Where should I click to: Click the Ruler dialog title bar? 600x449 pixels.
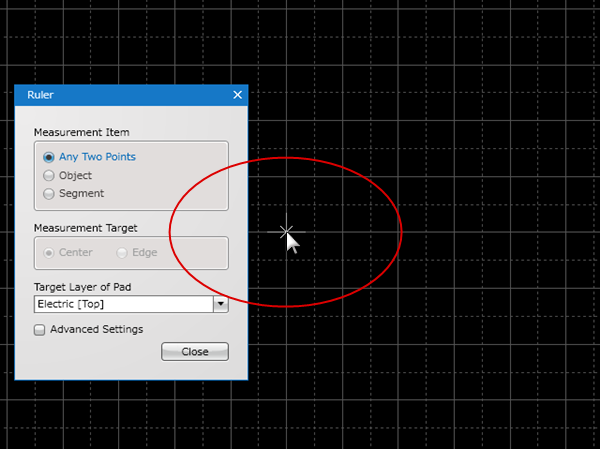131,95
